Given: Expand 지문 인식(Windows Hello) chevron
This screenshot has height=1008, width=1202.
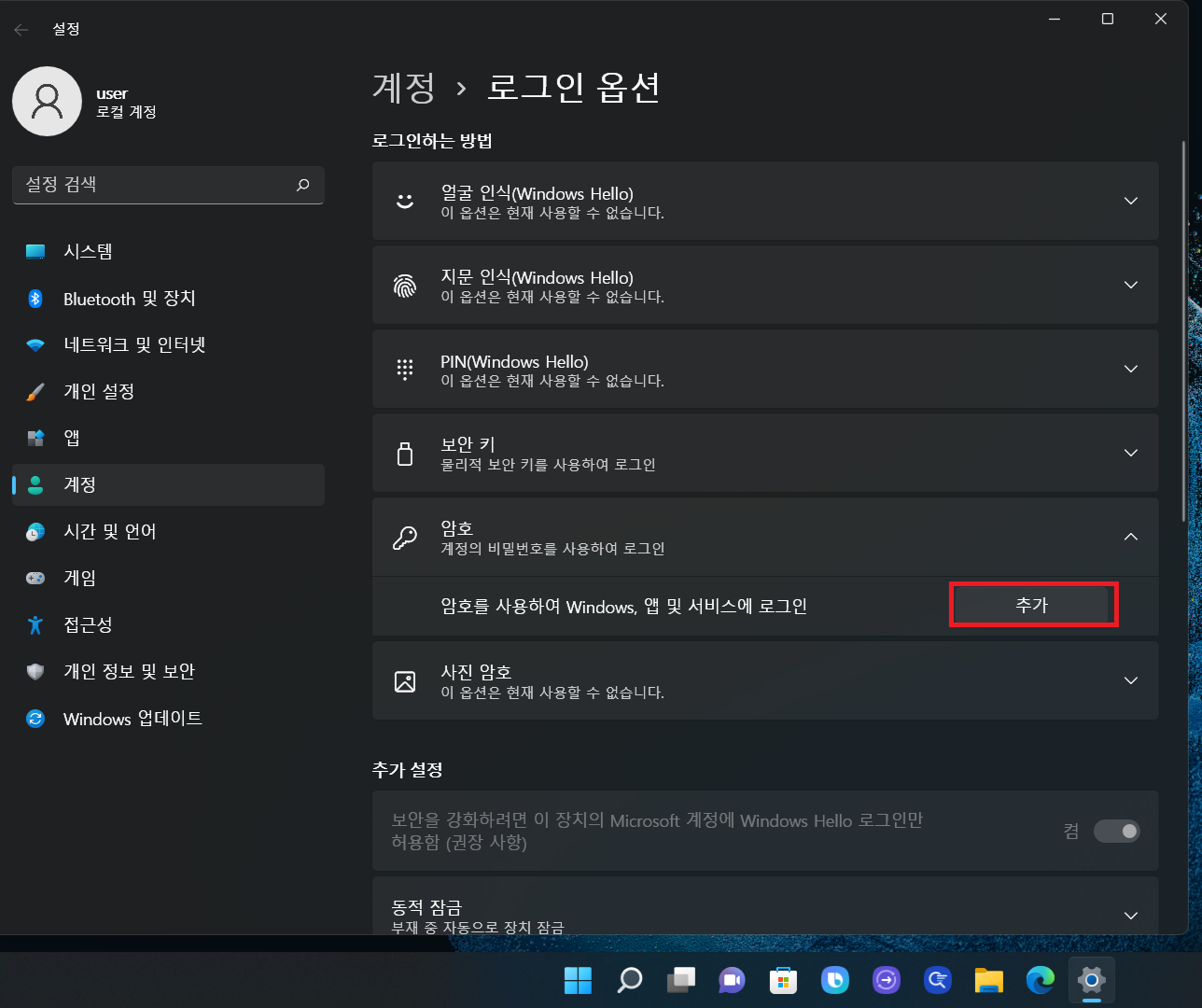Looking at the screenshot, I should (x=1131, y=286).
